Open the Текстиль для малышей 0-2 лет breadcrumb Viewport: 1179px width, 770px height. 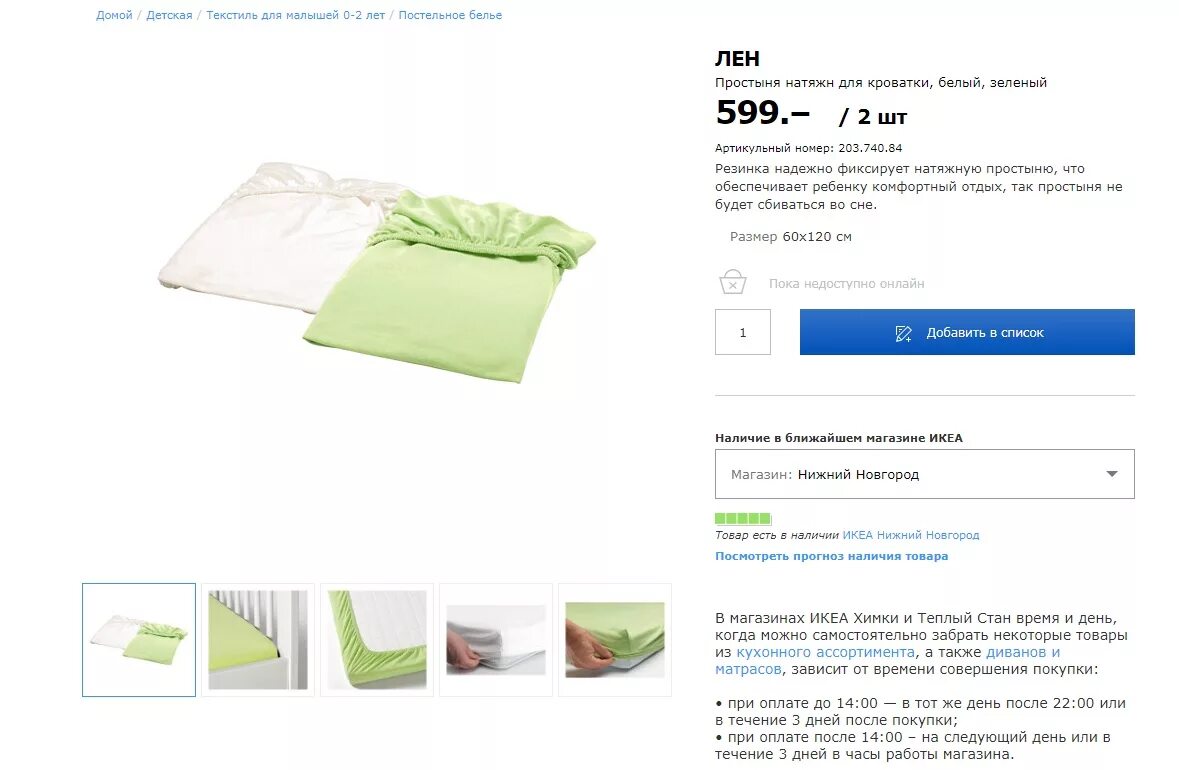296,15
